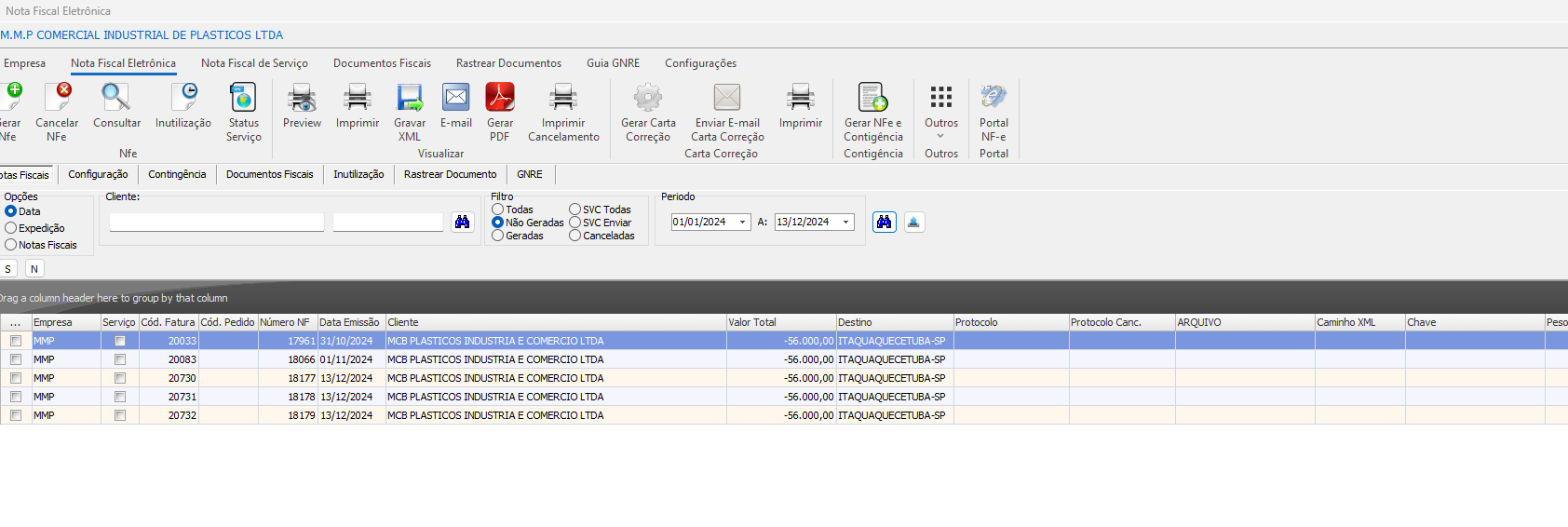Open the Portal NF-e icon
Viewport: 1568px width, 527px height.
(x=994, y=98)
